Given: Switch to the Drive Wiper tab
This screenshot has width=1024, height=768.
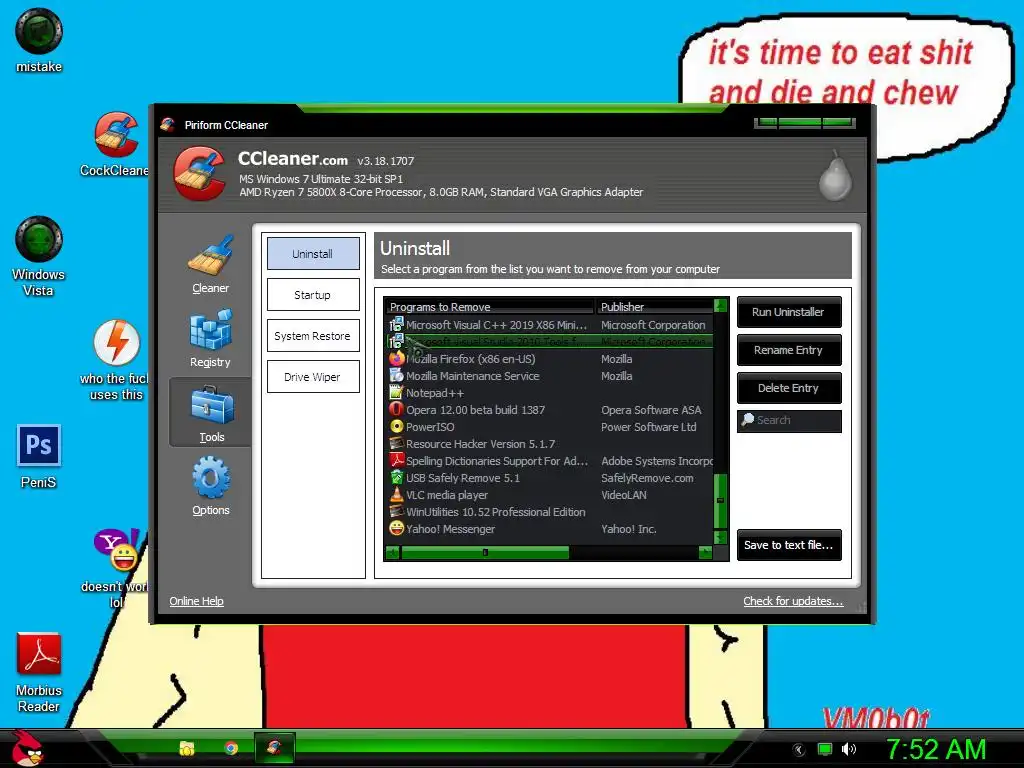Looking at the screenshot, I should [313, 377].
